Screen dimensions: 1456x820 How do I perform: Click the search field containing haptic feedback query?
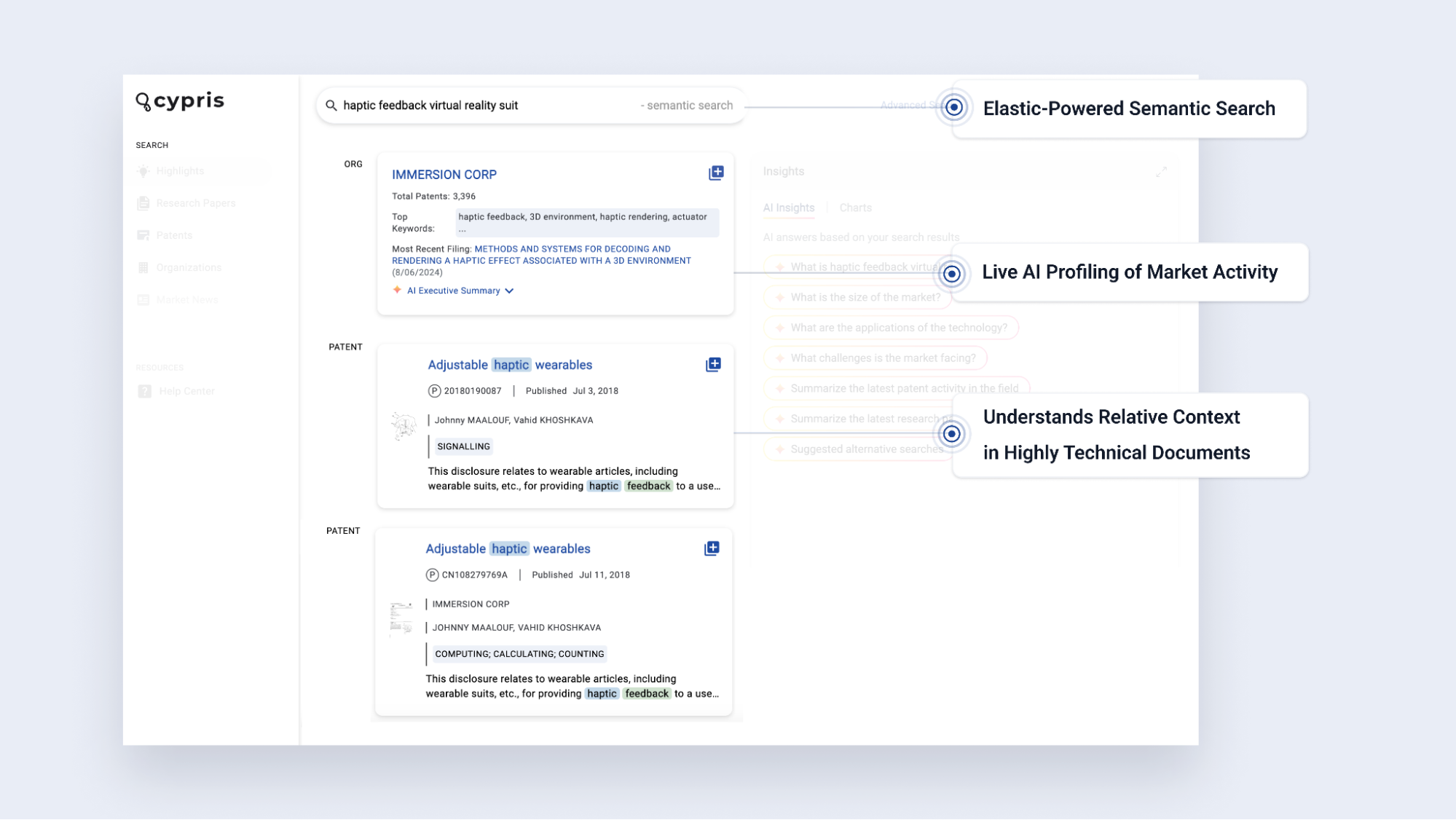pyautogui.click(x=531, y=106)
